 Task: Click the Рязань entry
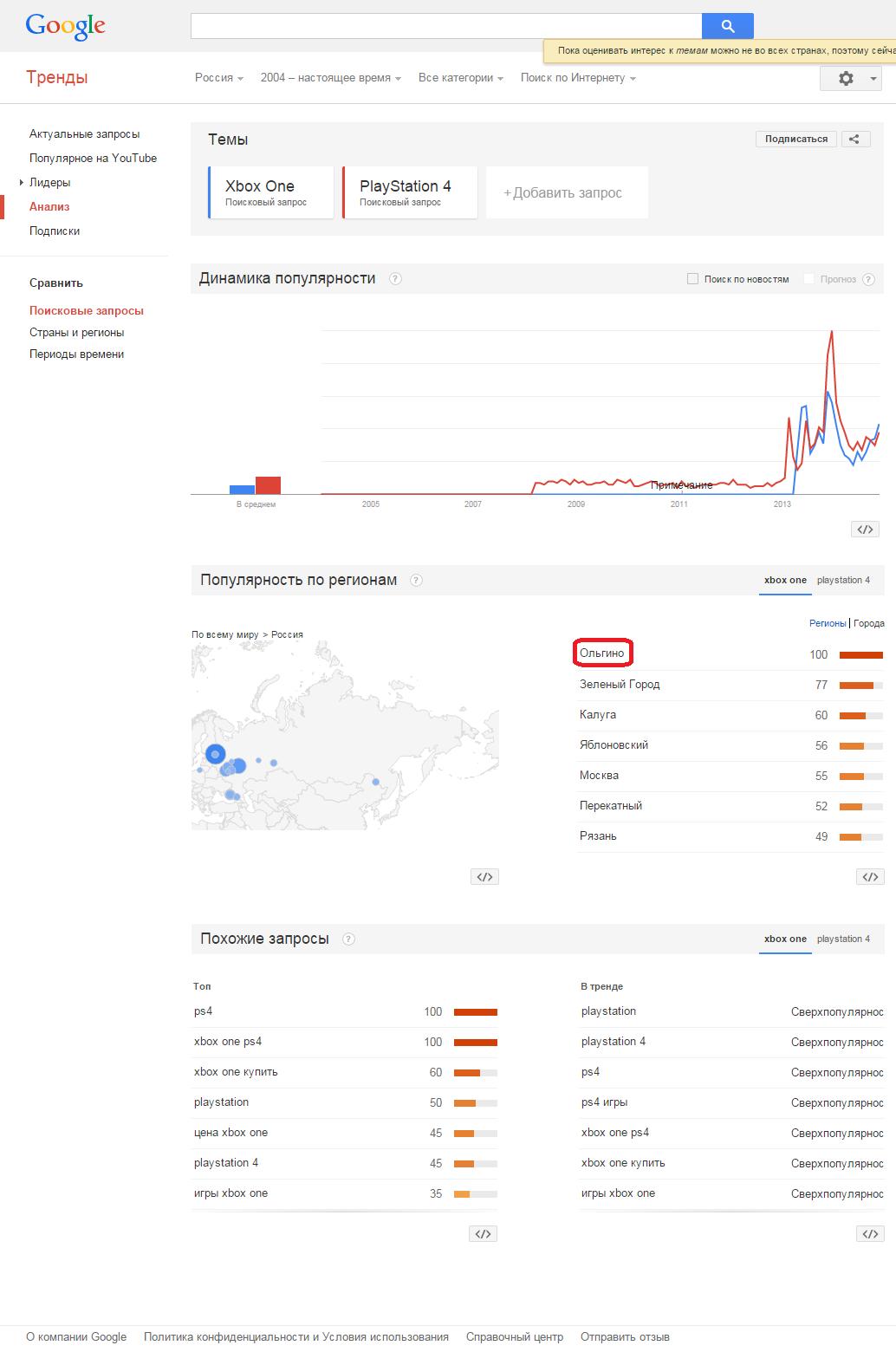tap(598, 836)
